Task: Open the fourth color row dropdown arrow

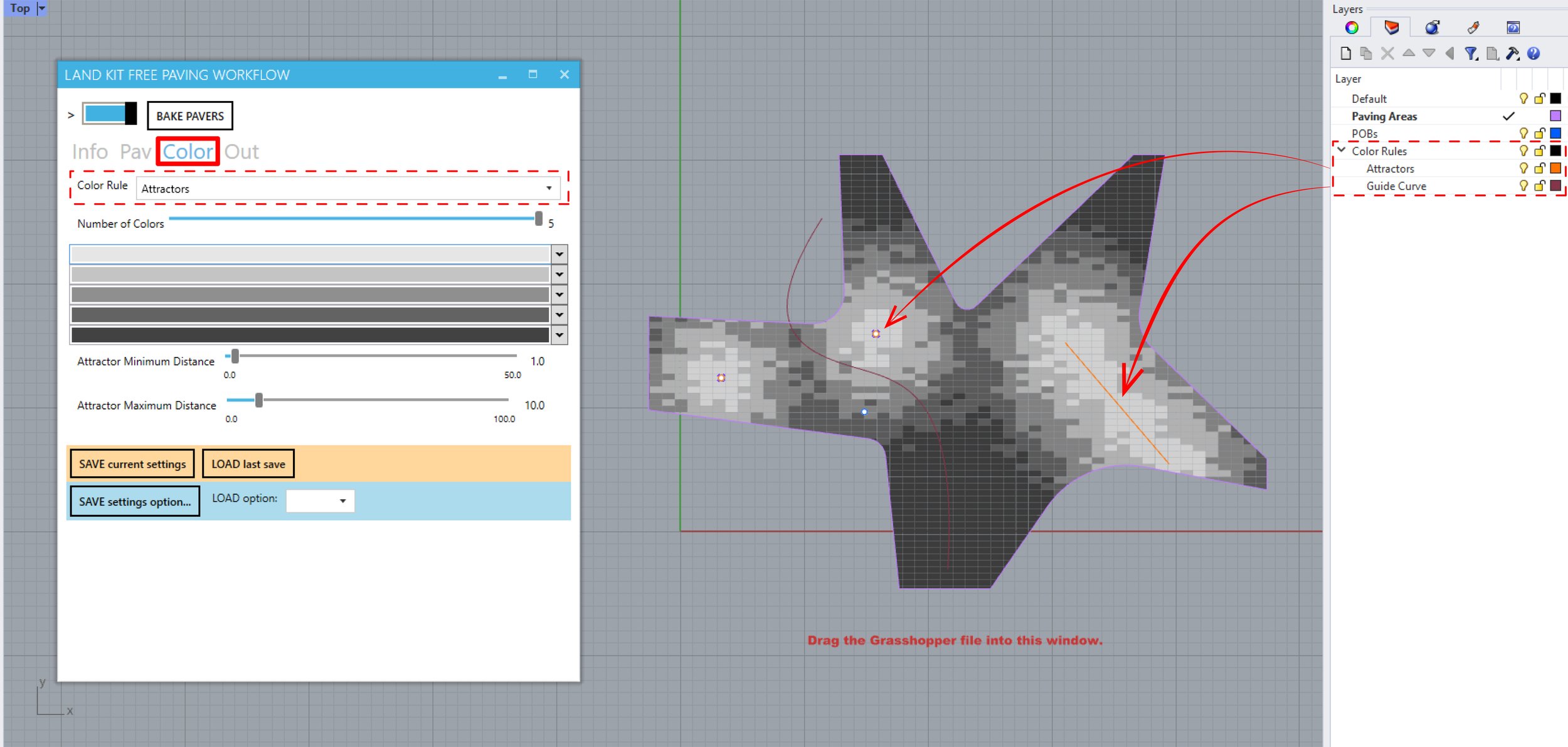Action: (x=559, y=314)
